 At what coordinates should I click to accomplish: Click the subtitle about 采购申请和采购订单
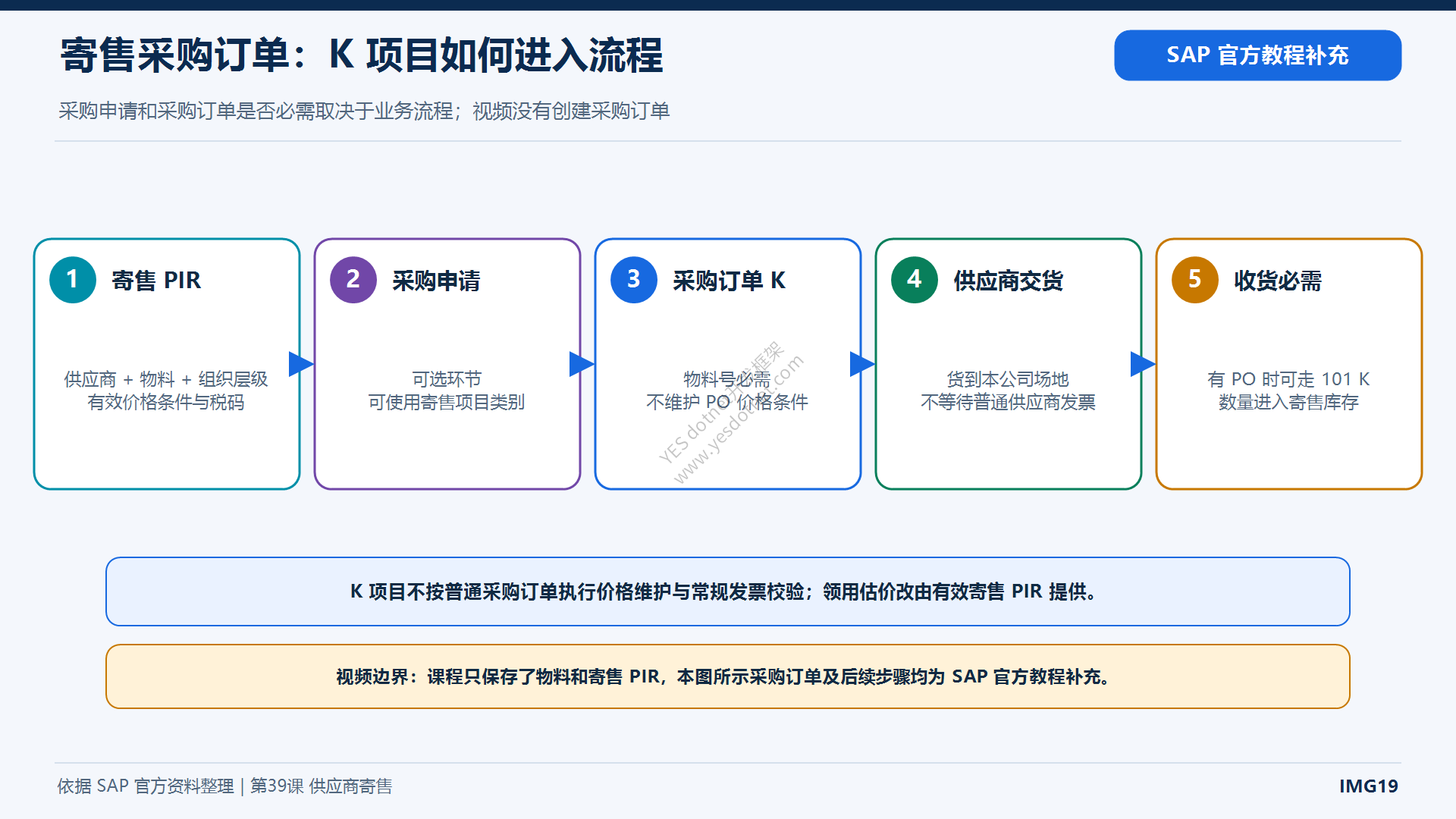tap(364, 111)
